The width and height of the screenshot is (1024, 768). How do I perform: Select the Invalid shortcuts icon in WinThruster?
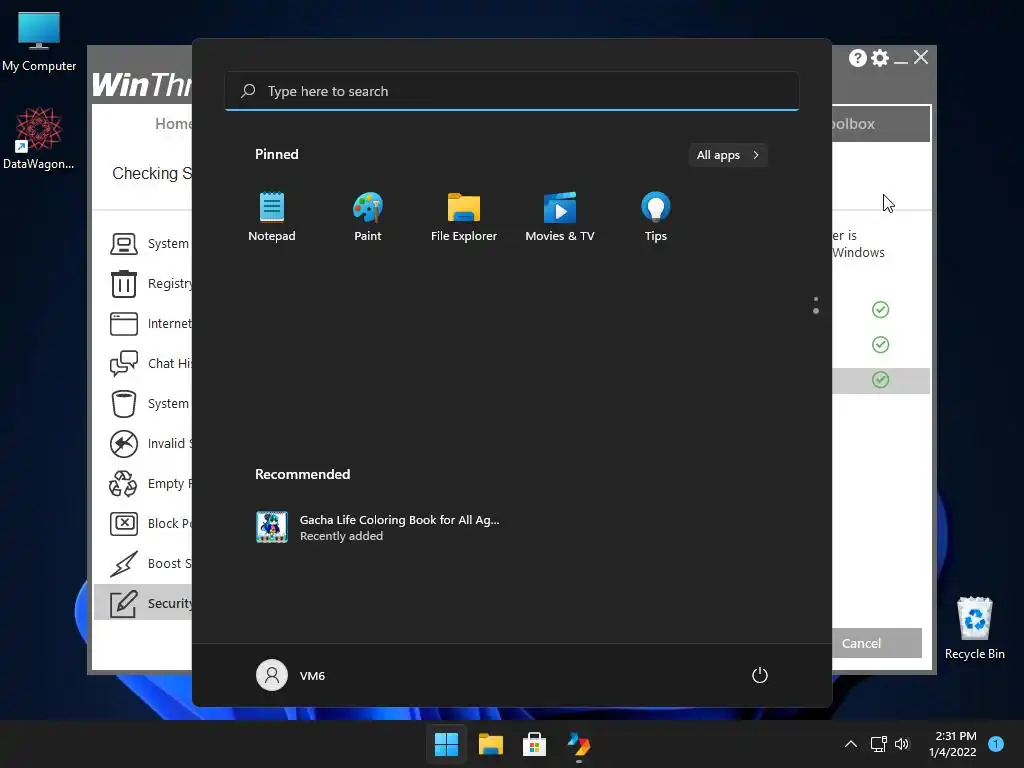[x=123, y=443]
